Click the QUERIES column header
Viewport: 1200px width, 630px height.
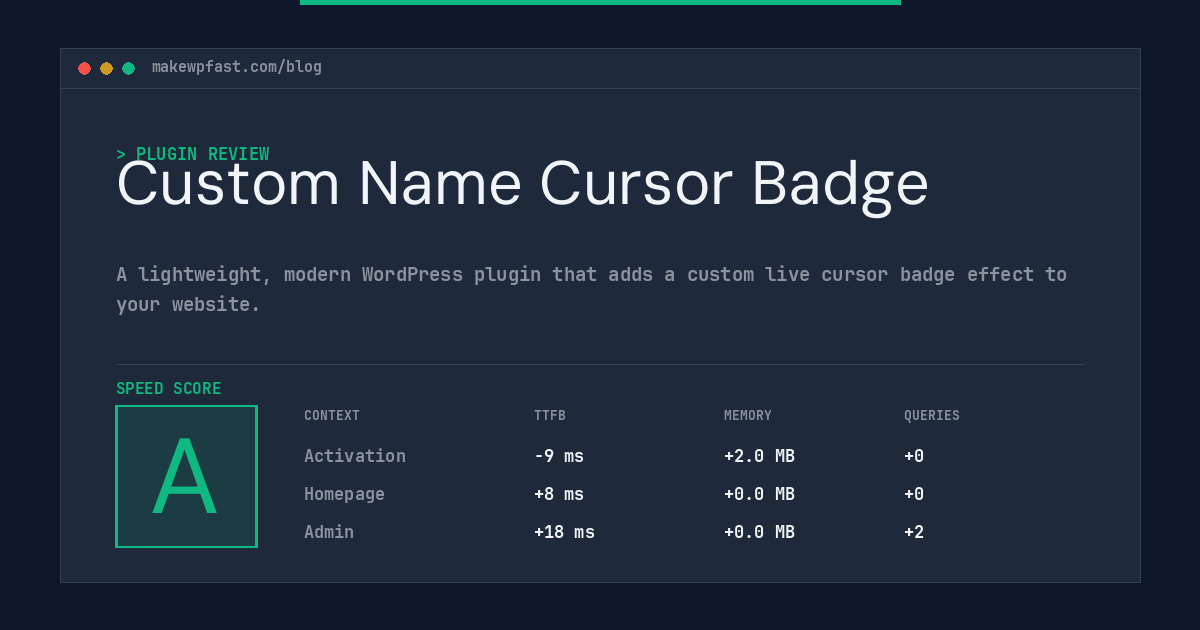click(x=932, y=416)
